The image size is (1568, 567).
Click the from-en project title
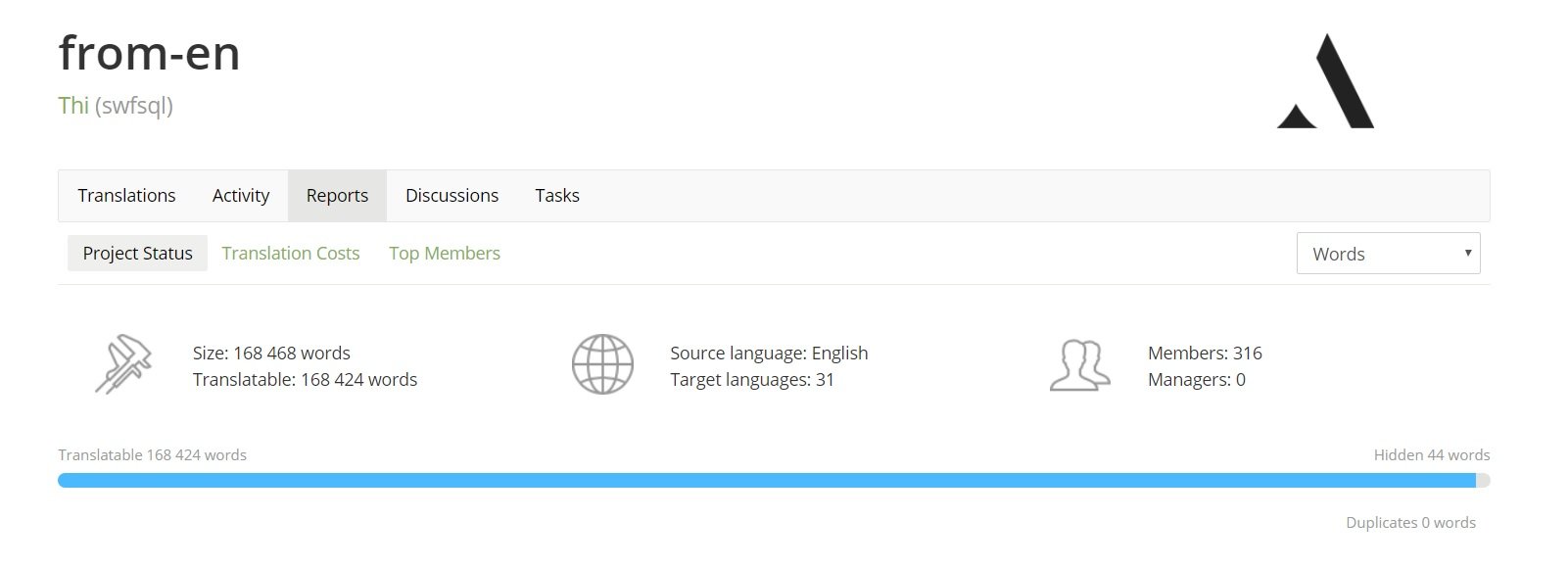click(149, 53)
